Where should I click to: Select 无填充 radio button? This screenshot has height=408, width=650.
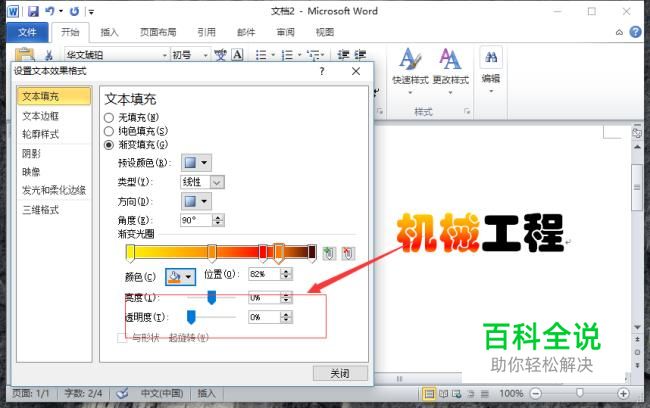click(109, 118)
